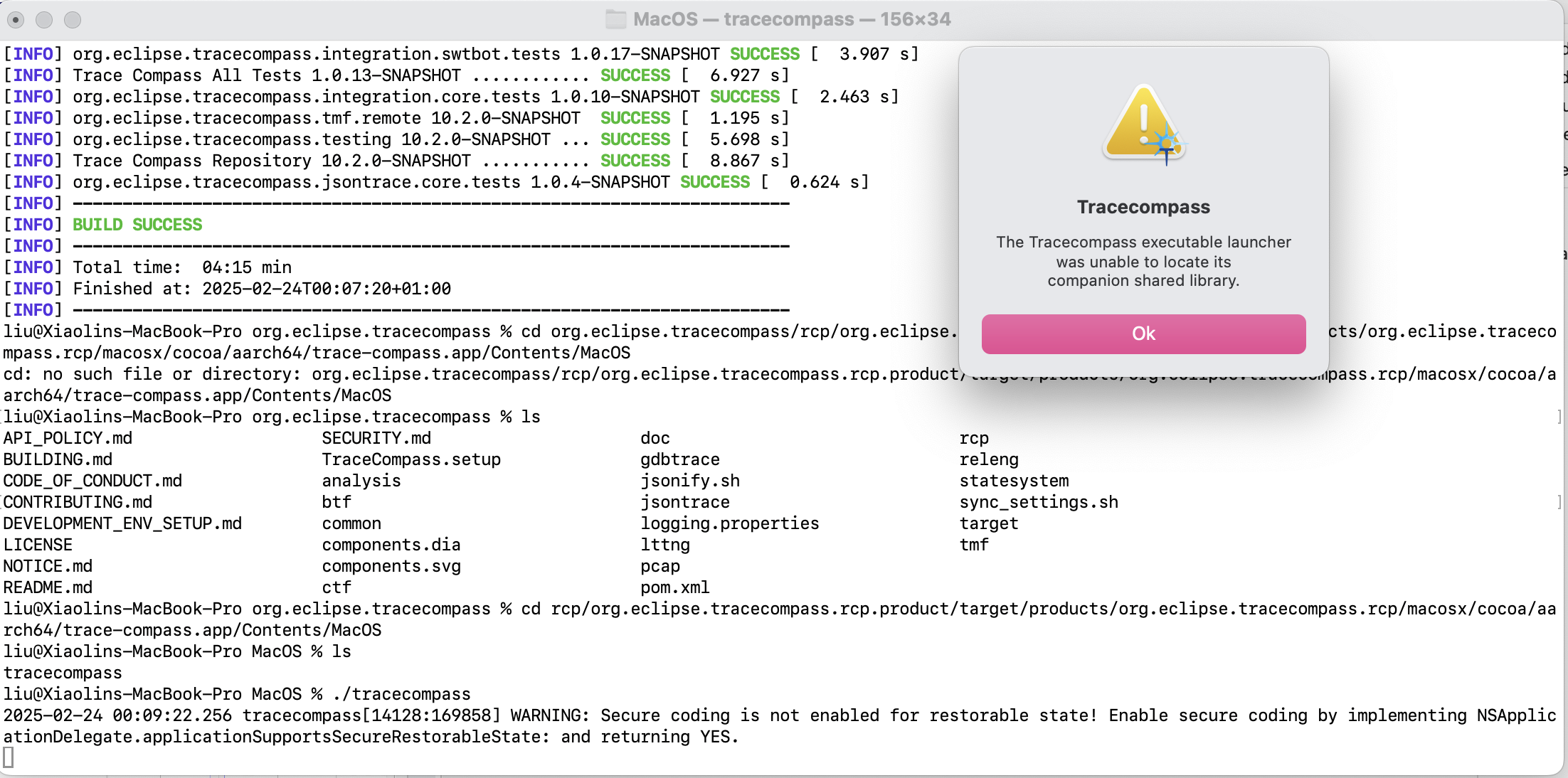Image resolution: width=1568 pixels, height=778 pixels.
Task: Click the Ok button in Tracecompass dialog
Action: (x=1143, y=334)
